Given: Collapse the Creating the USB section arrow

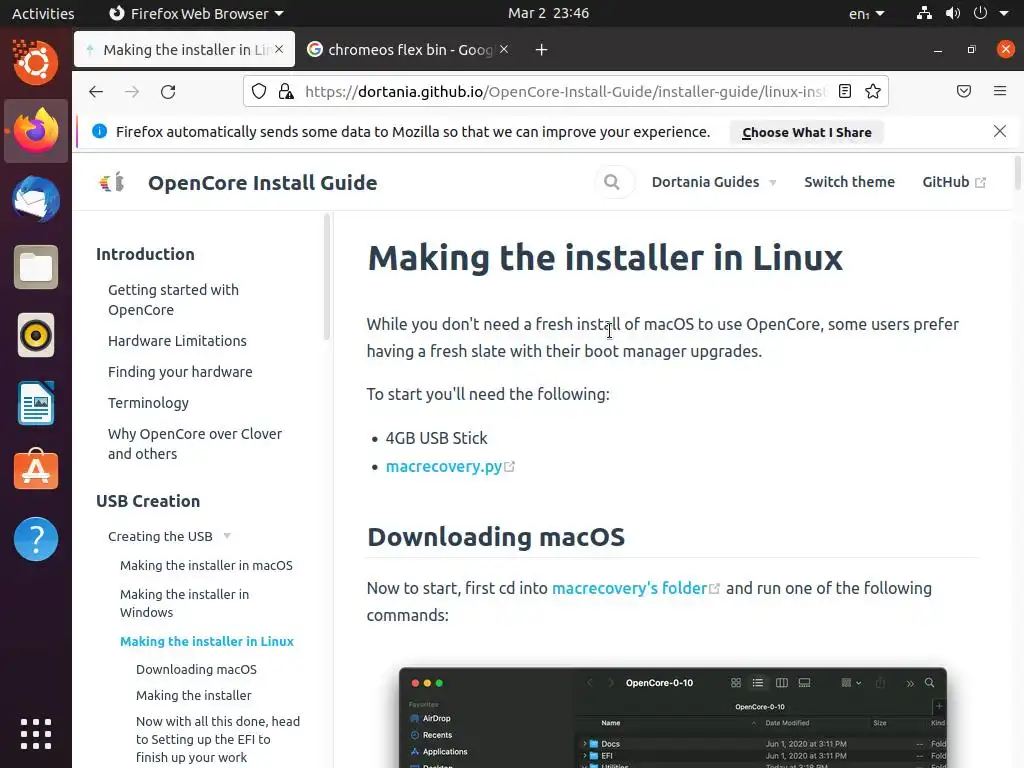Looking at the screenshot, I should [227, 536].
